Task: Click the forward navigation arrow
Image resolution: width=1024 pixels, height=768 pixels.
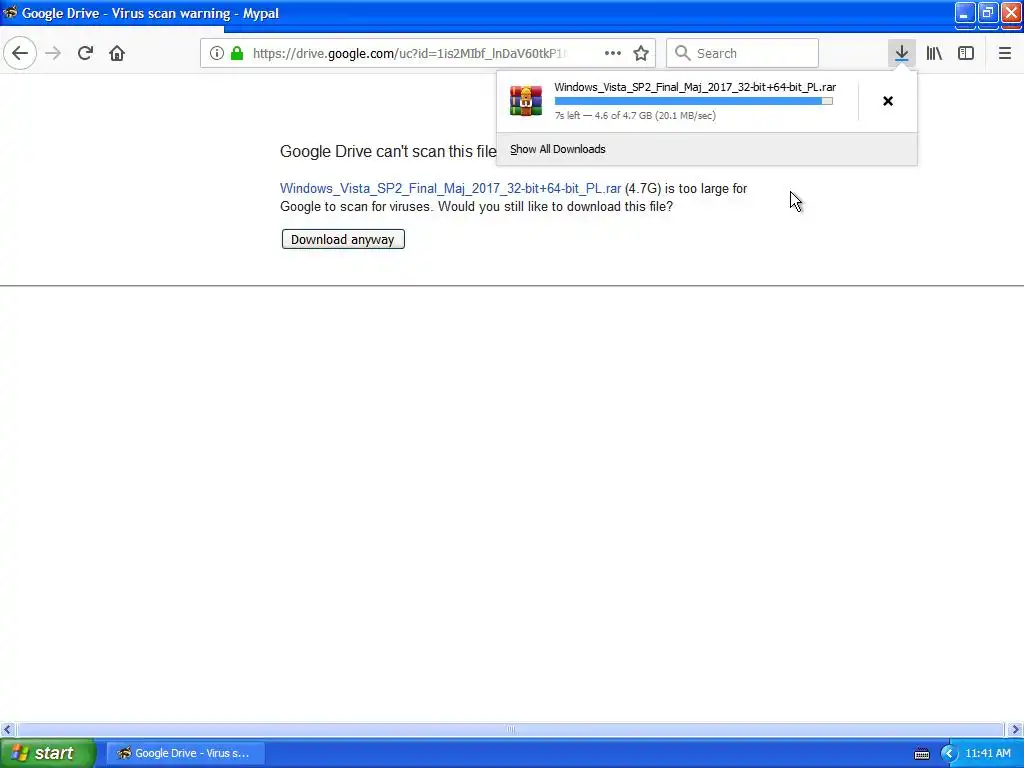Action: tap(53, 53)
